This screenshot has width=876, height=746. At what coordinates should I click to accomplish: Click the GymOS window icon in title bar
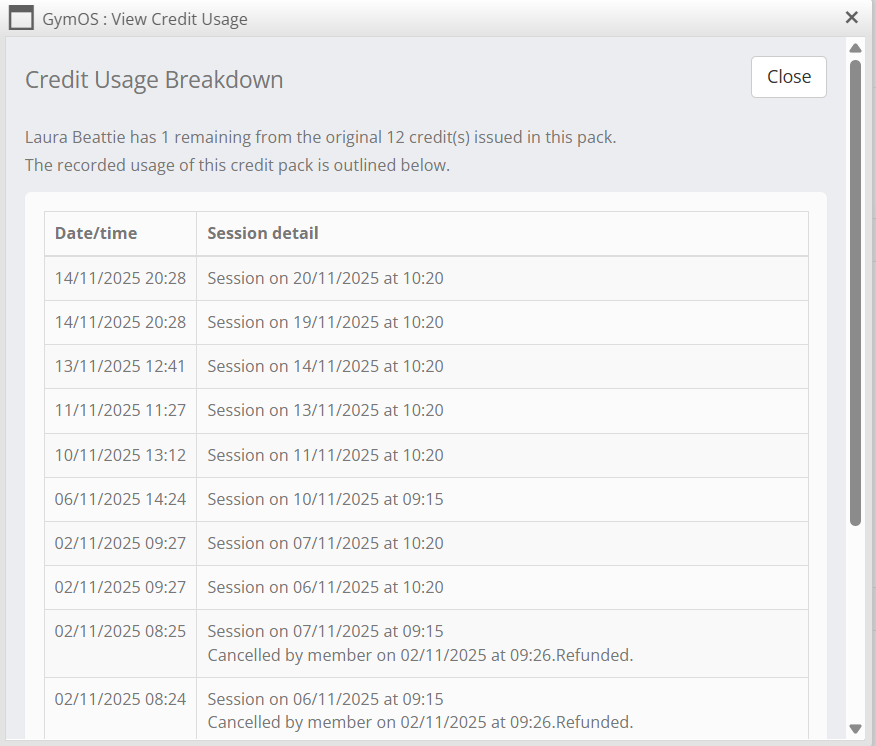(x=21, y=18)
